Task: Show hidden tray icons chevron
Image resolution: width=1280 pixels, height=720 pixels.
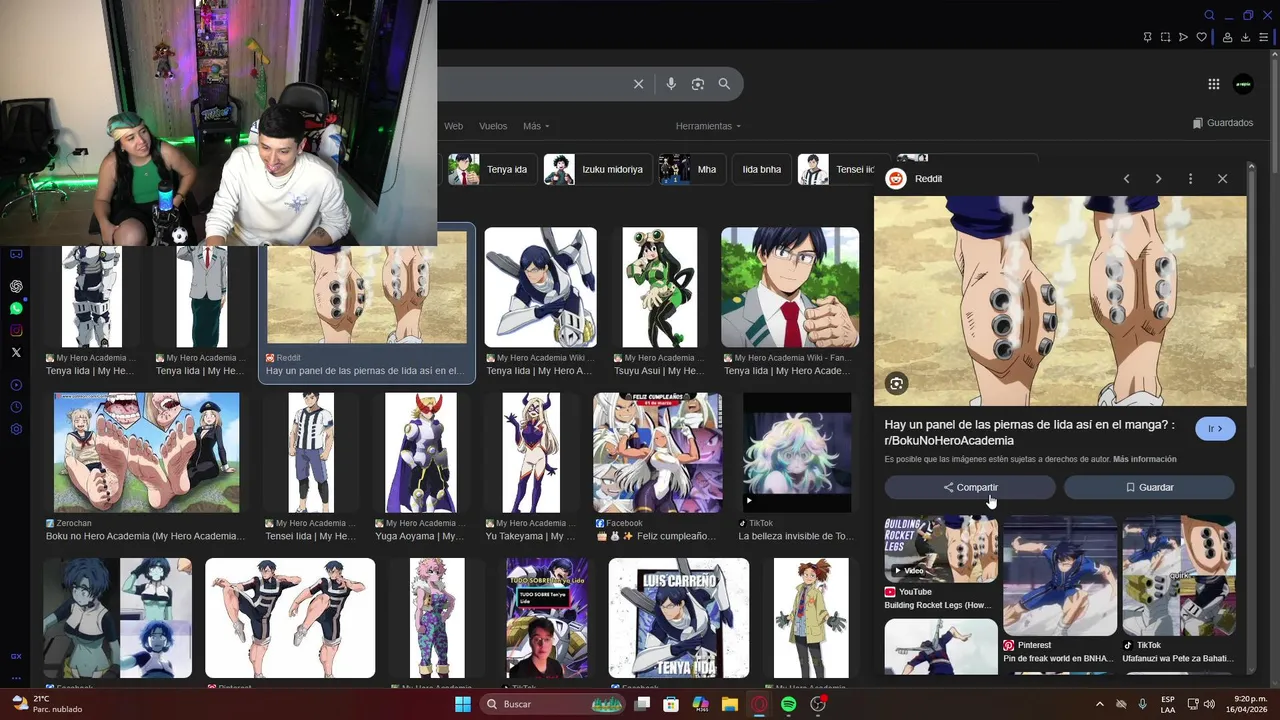Action: coord(1100,704)
